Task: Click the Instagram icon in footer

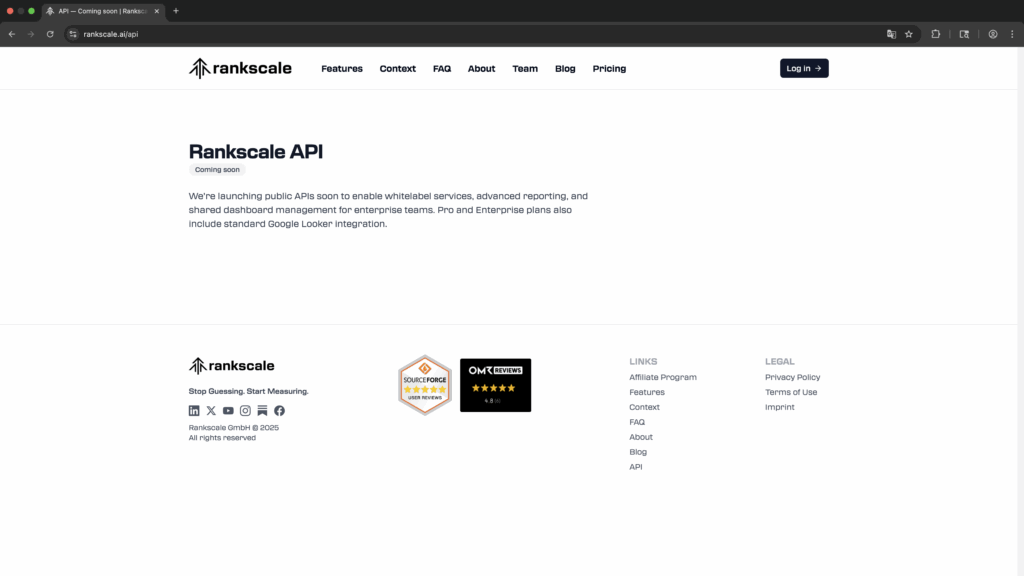Action: tap(245, 411)
